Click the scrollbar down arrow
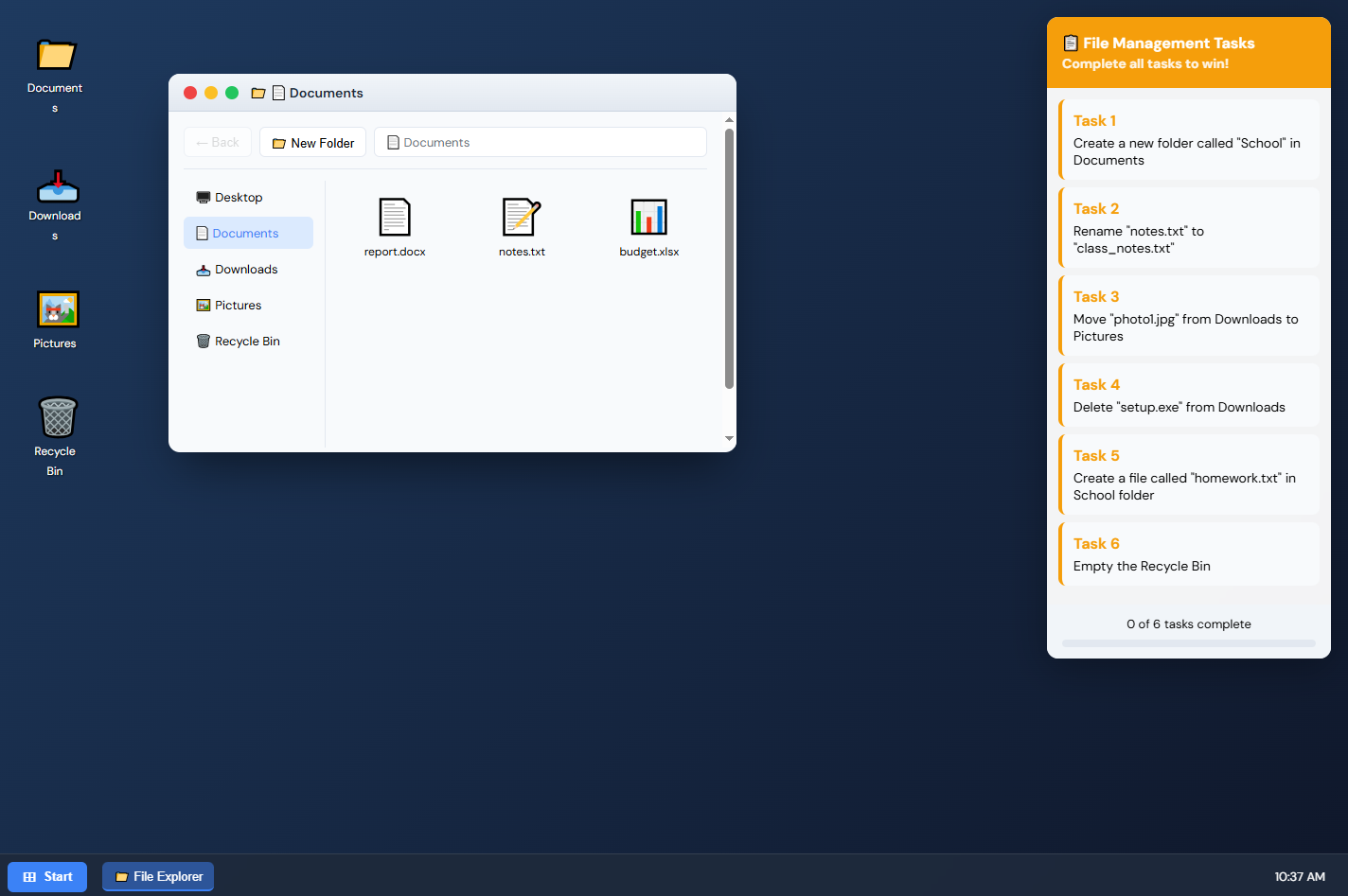The width and height of the screenshot is (1348, 896). tap(729, 438)
